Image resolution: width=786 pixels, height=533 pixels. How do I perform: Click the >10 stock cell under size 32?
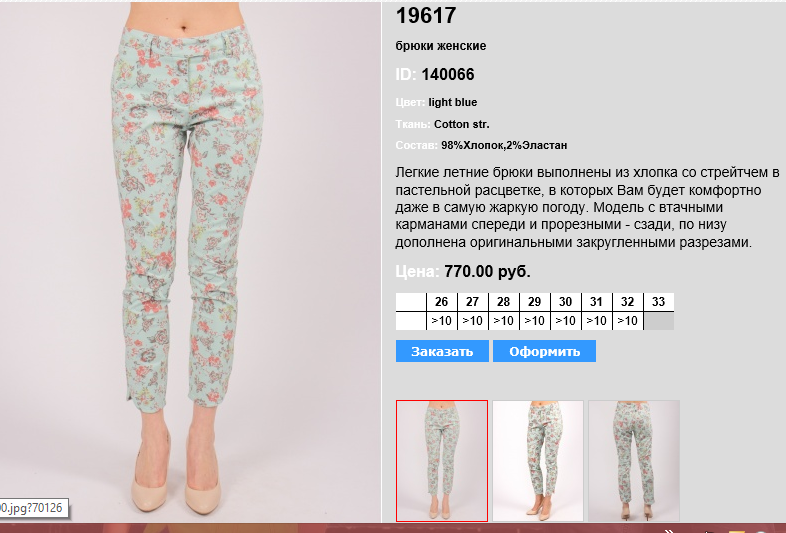[x=628, y=321]
